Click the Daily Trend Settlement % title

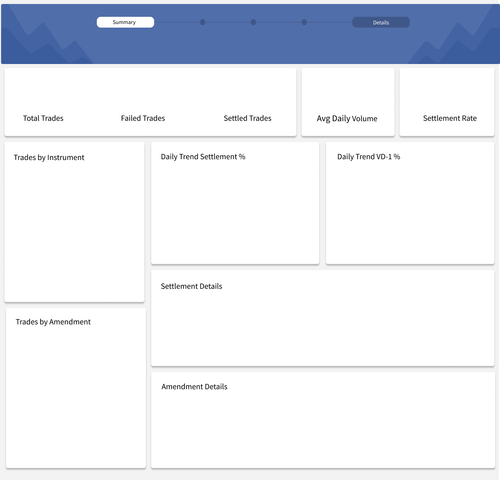coord(203,157)
